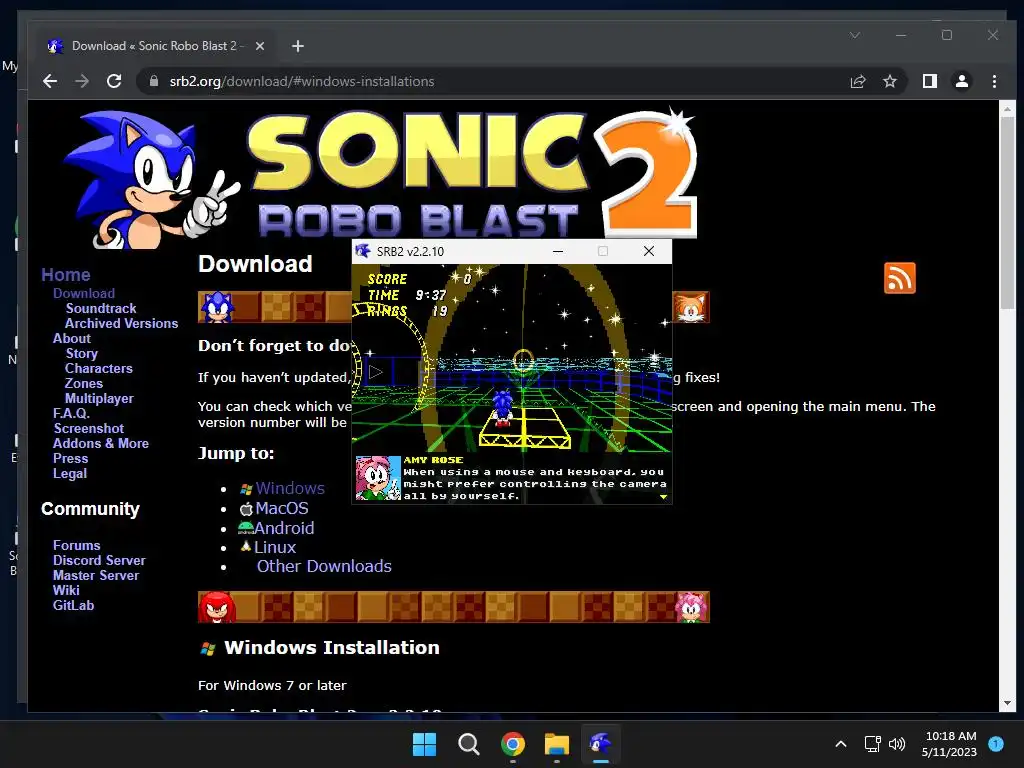Viewport: 1024px width, 768px height.
Task: Click the Tails icon in the banner strip
Action: click(691, 308)
